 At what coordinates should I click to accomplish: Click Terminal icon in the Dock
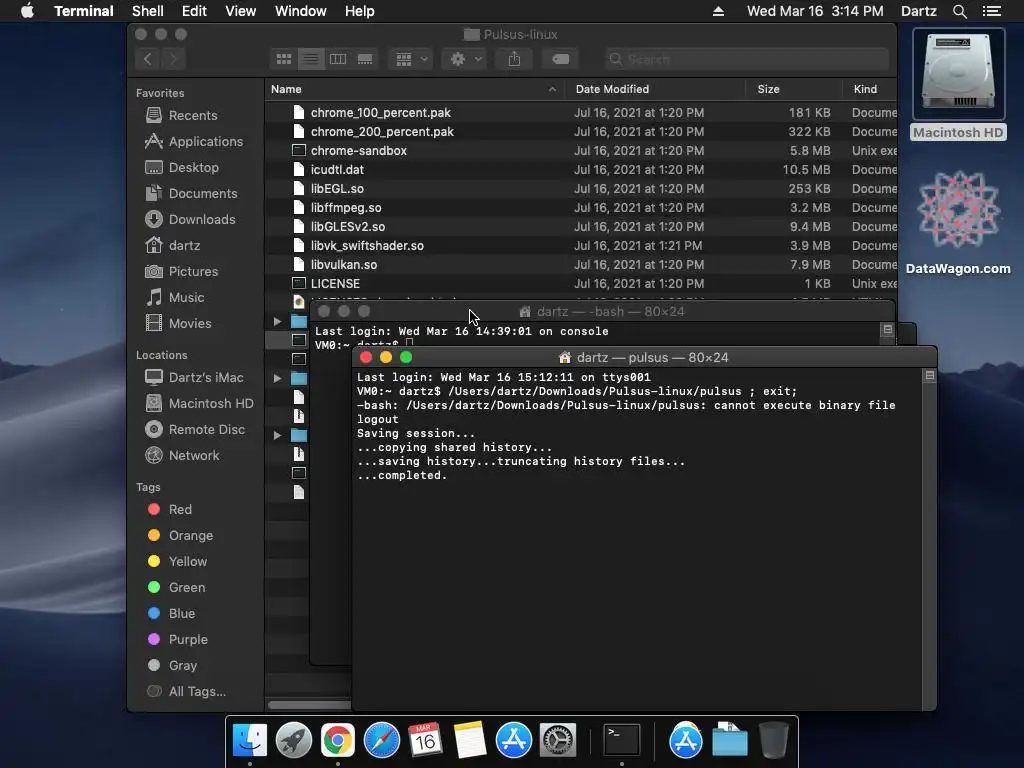click(621, 741)
